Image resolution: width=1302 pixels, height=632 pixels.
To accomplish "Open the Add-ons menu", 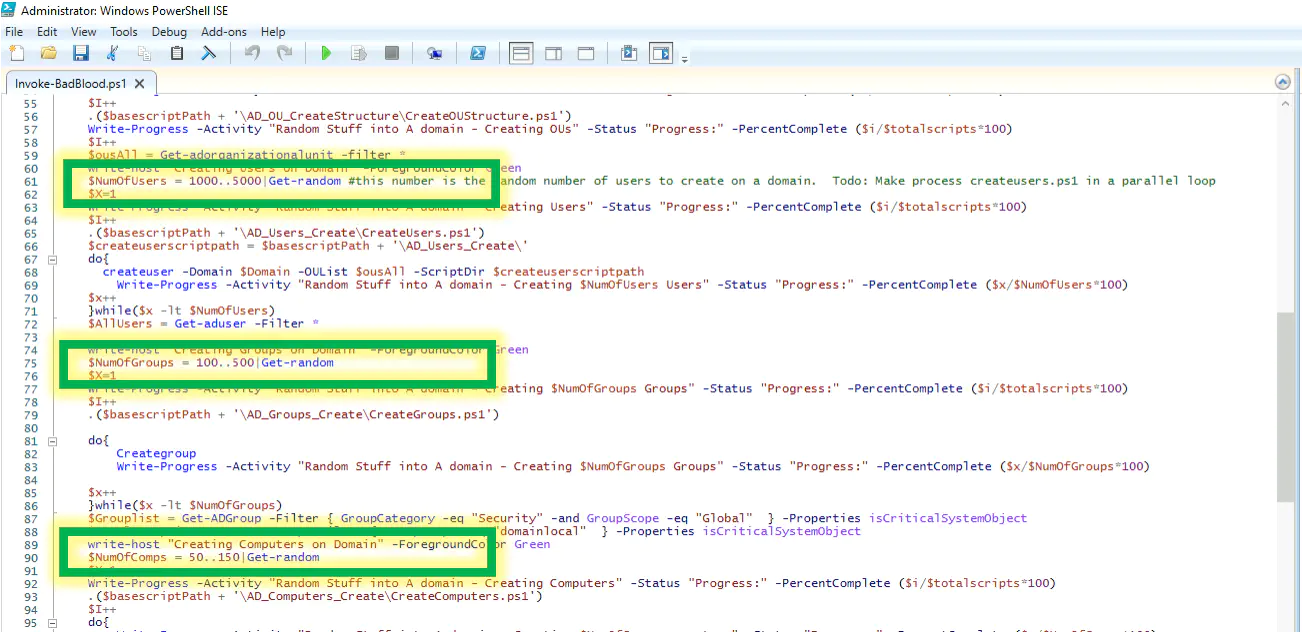I will [224, 32].
